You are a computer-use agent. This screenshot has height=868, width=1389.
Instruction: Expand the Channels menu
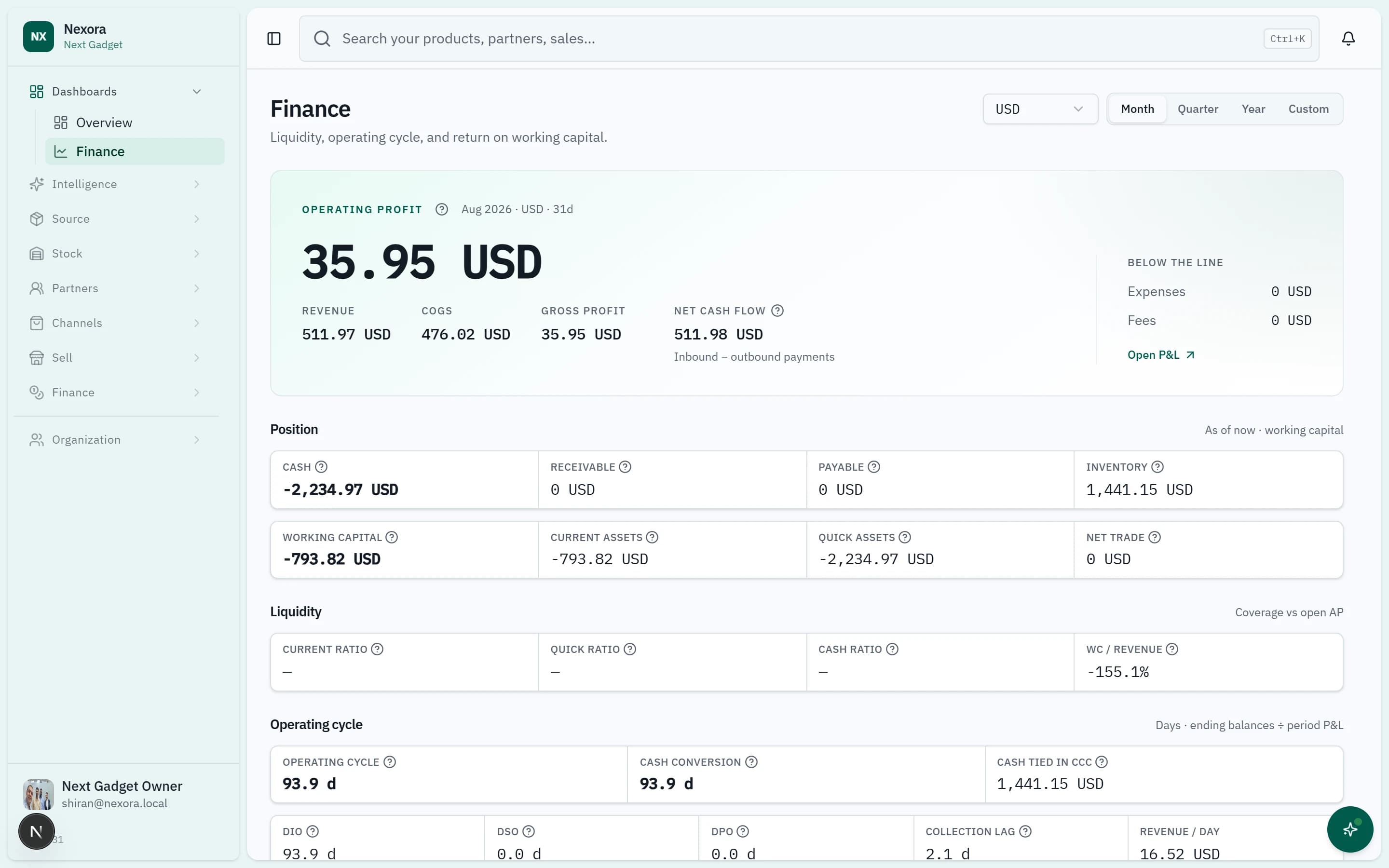coord(116,323)
